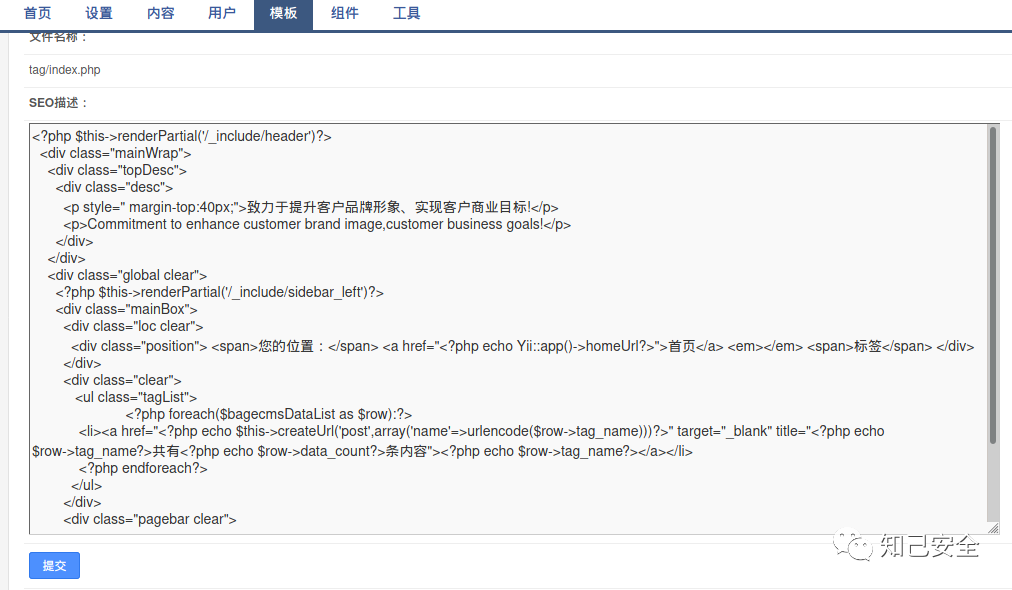
Task: Click the sidebar_left renderPartial line
Action: [219, 292]
